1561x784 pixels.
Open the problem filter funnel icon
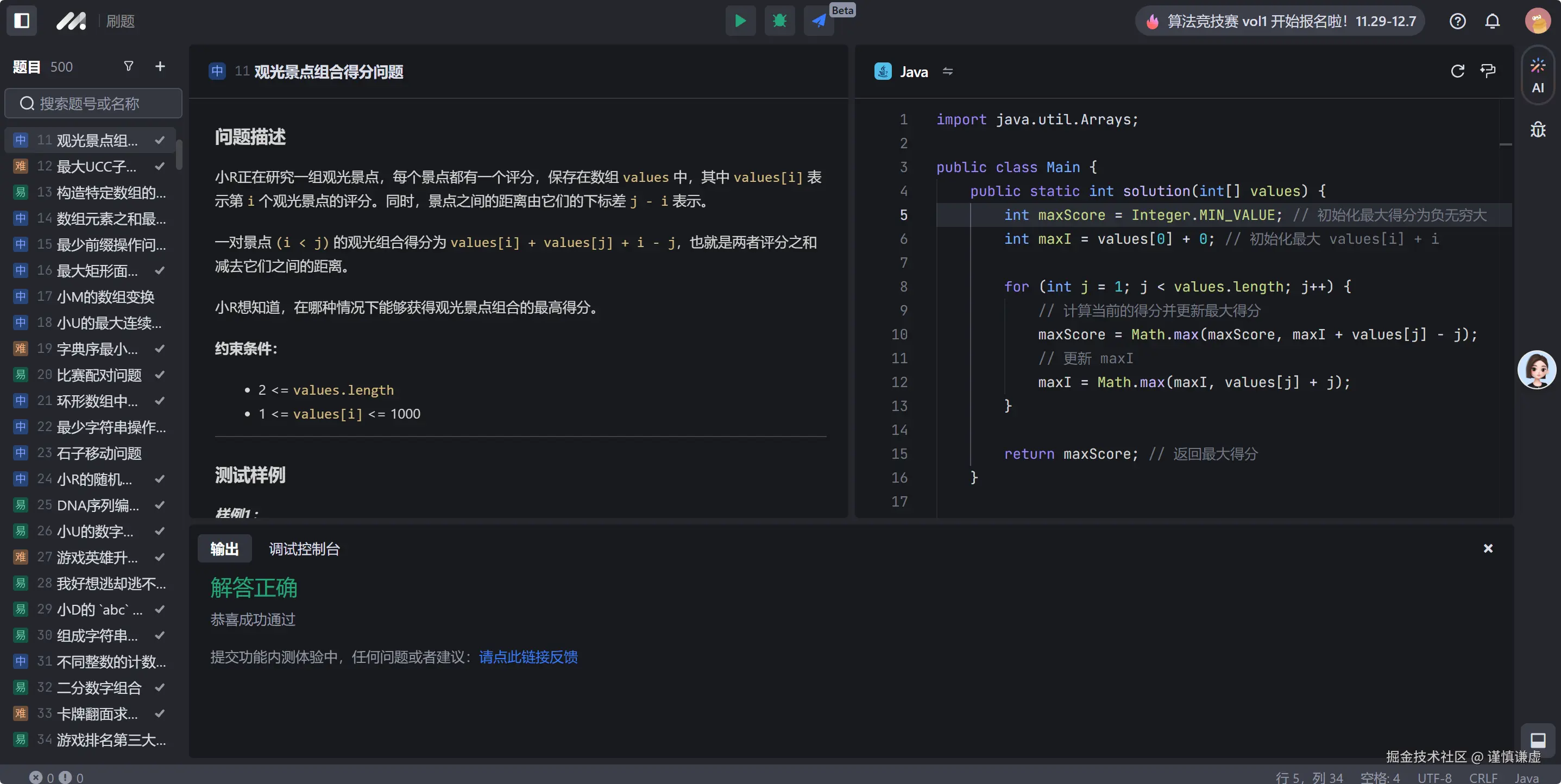129,66
